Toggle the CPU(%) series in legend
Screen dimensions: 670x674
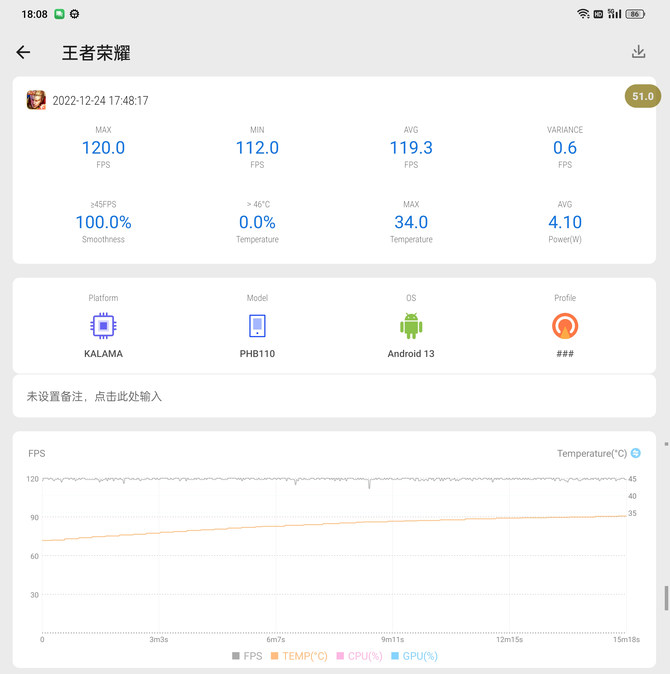click(x=359, y=656)
